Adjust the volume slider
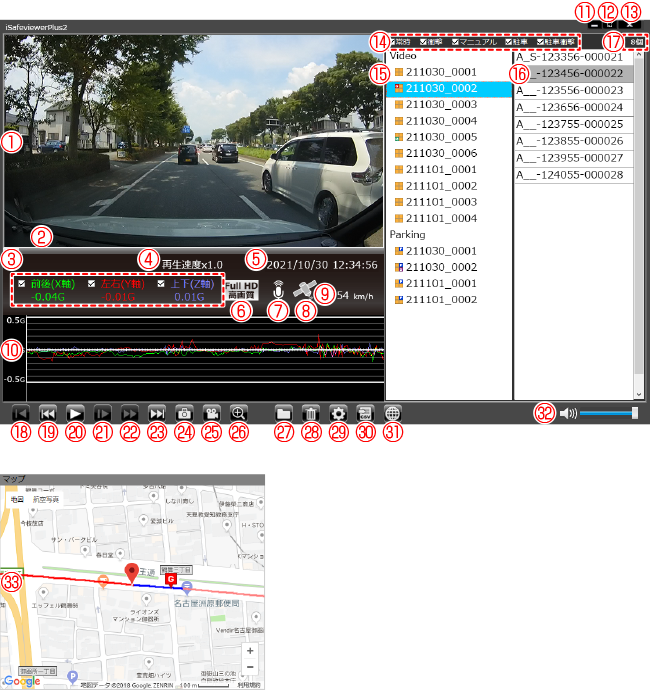Viewport: 650px width, 690px height. pos(609,413)
